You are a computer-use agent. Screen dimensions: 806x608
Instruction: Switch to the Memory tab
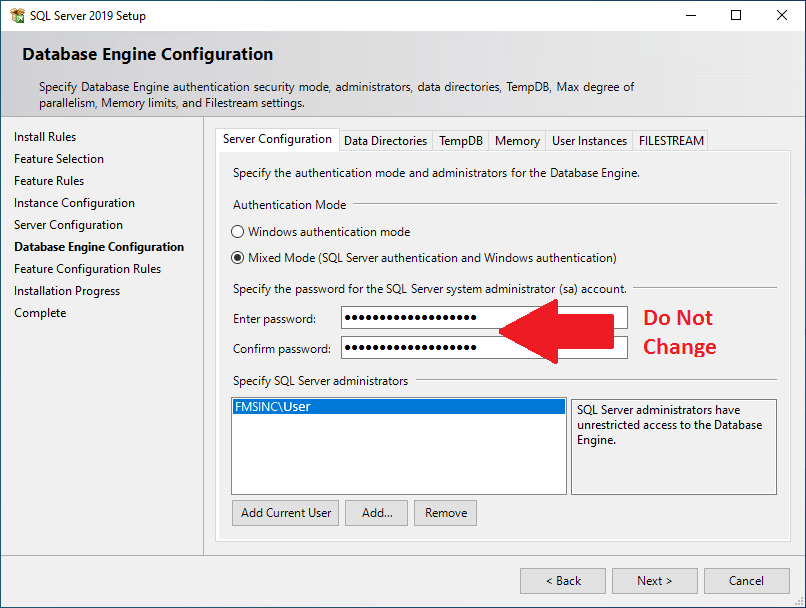click(x=516, y=140)
